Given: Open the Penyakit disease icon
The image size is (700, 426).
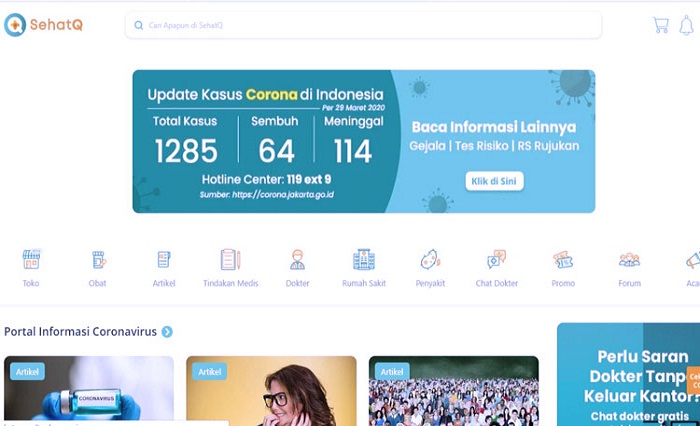Looking at the screenshot, I should (430, 261).
